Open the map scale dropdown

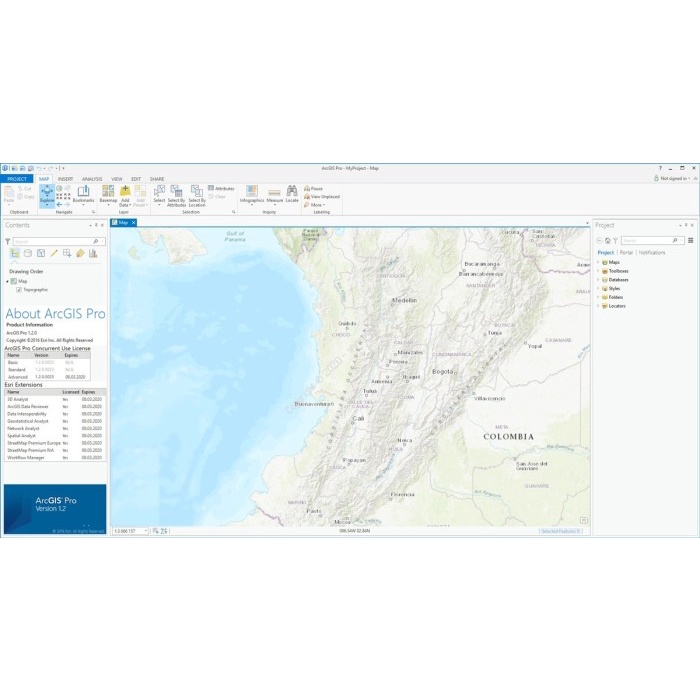coord(146,531)
